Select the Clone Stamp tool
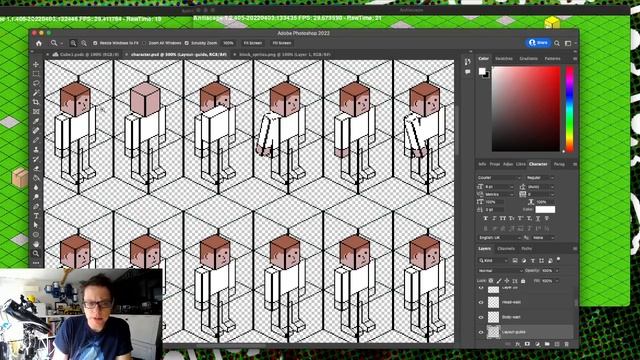 (x=36, y=150)
